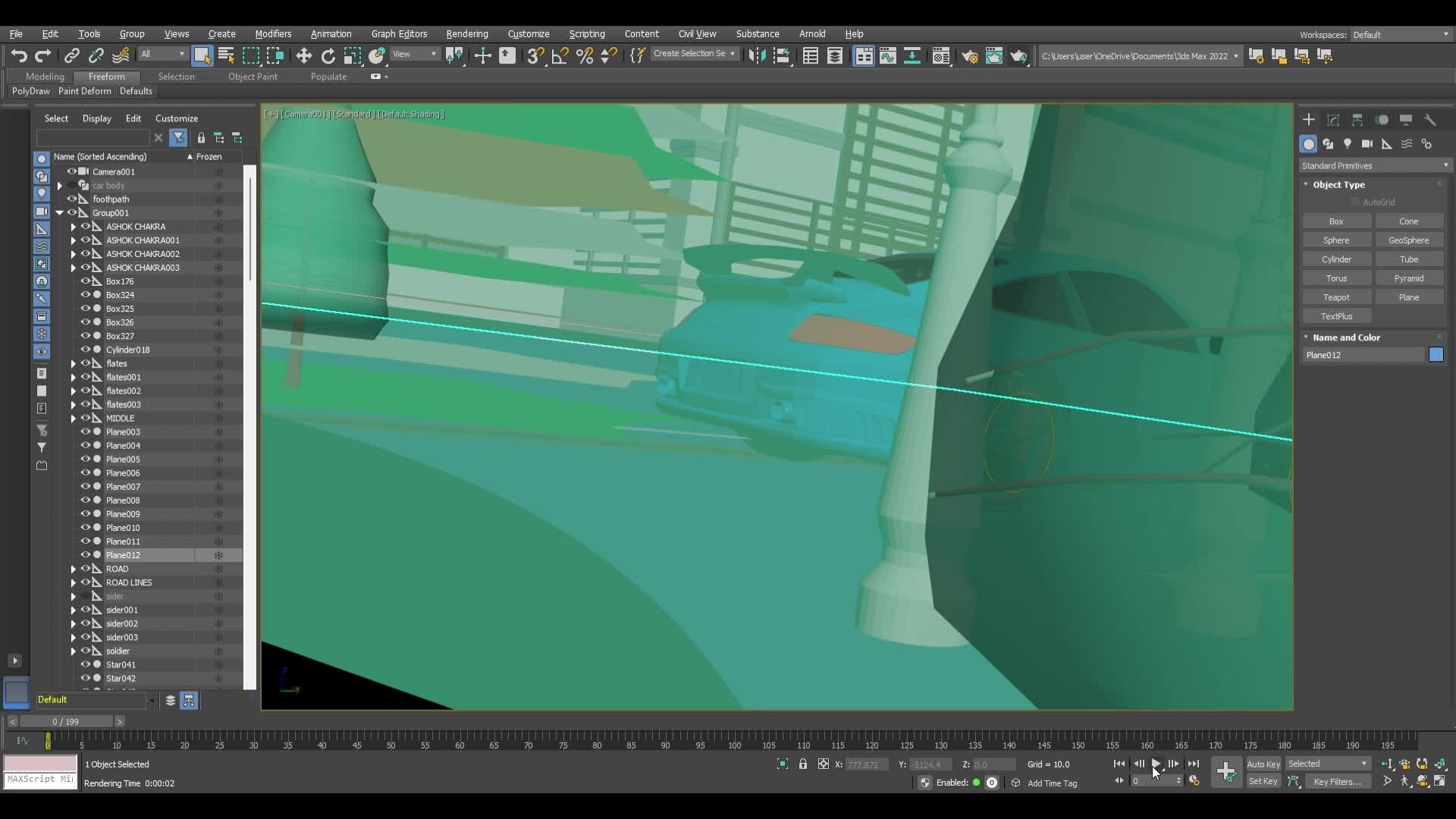1456x819 pixels.
Task: Click the Key Filters button
Action: pos(1338,782)
